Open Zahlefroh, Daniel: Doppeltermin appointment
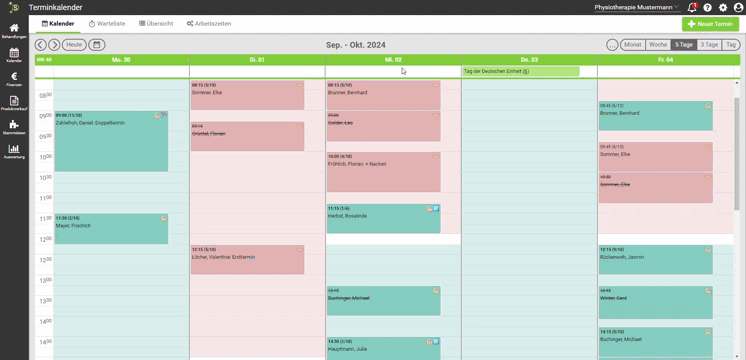Viewport: 746px width, 360px height. click(x=111, y=141)
